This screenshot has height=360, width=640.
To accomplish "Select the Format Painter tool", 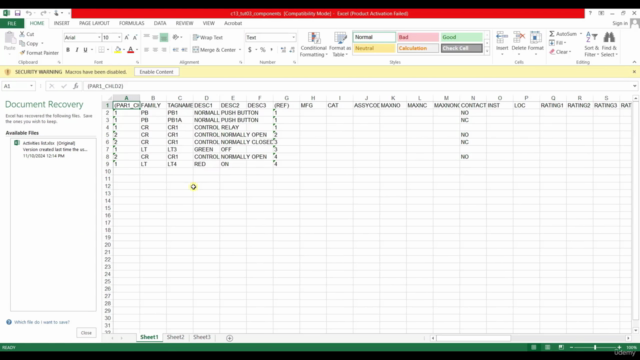I will [x=39, y=53].
